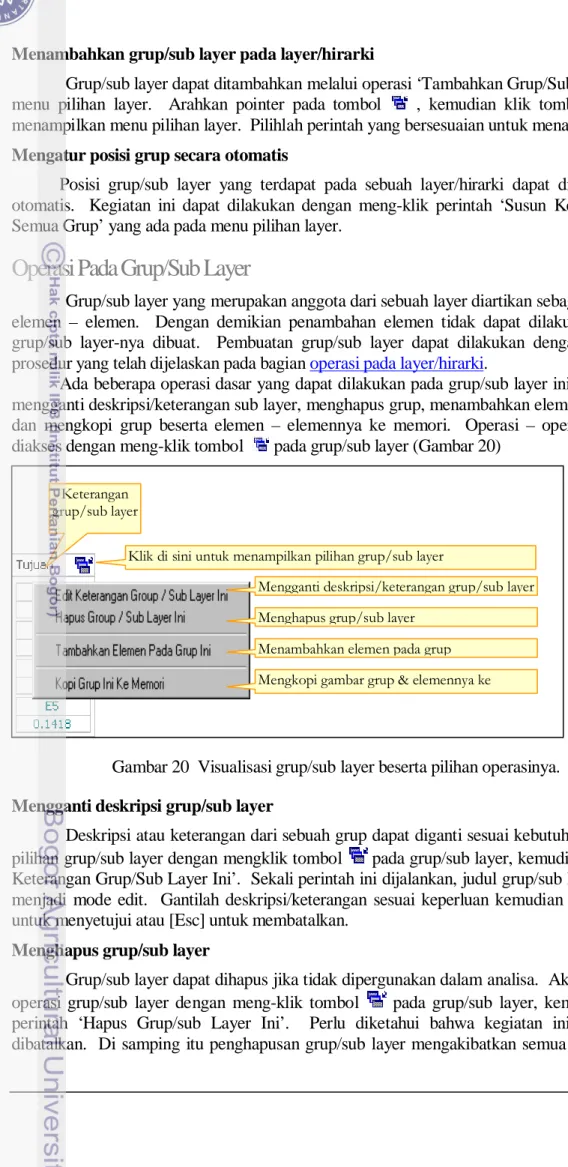Click heading 'Mengatur posisi grup secara otomatis'
568x1167 pixels.
point(150,156)
